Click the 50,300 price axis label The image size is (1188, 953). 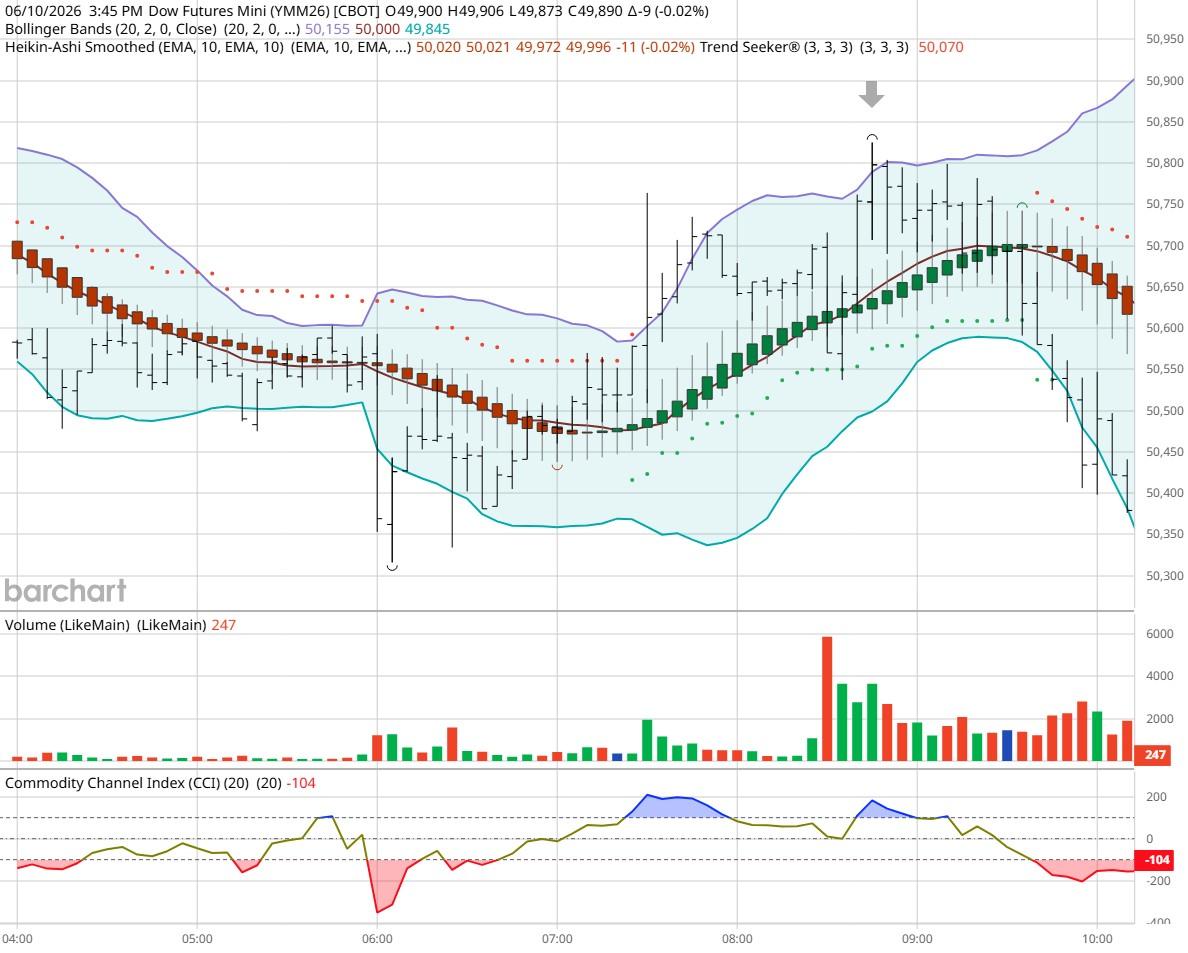(1165, 576)
